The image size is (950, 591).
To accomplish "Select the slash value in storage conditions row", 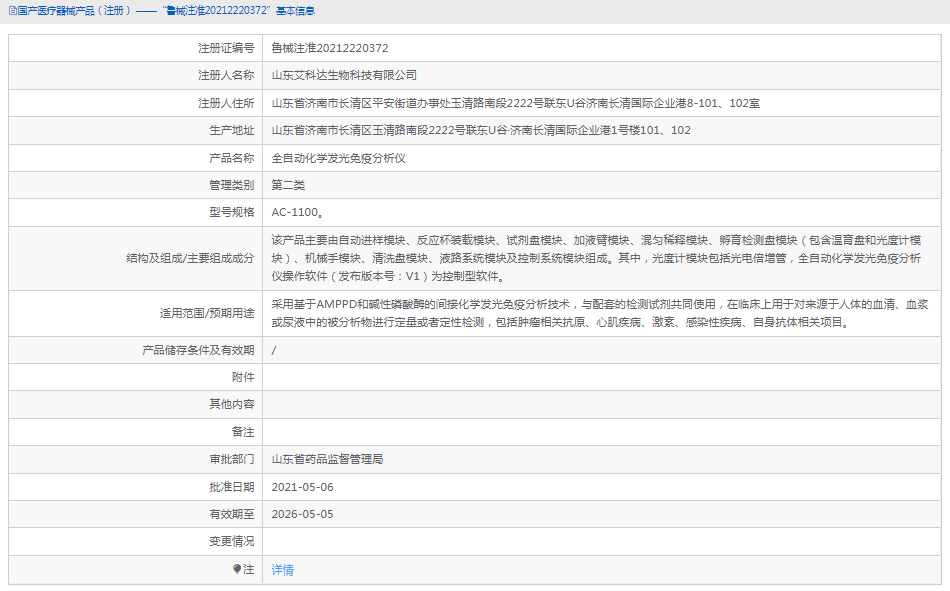I will tap(274, 350).
